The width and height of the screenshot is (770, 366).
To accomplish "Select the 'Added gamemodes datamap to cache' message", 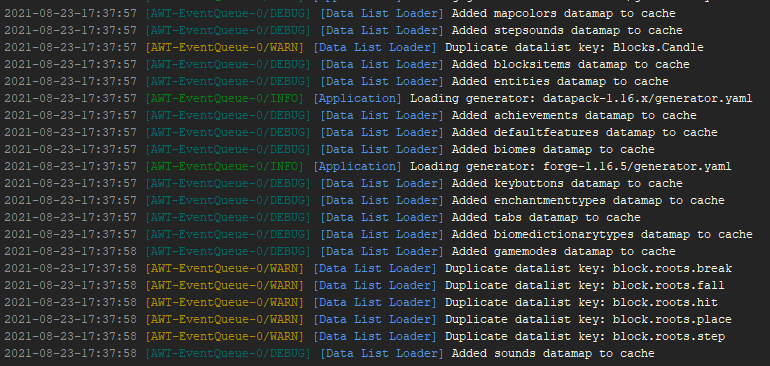I will [563, 252].
